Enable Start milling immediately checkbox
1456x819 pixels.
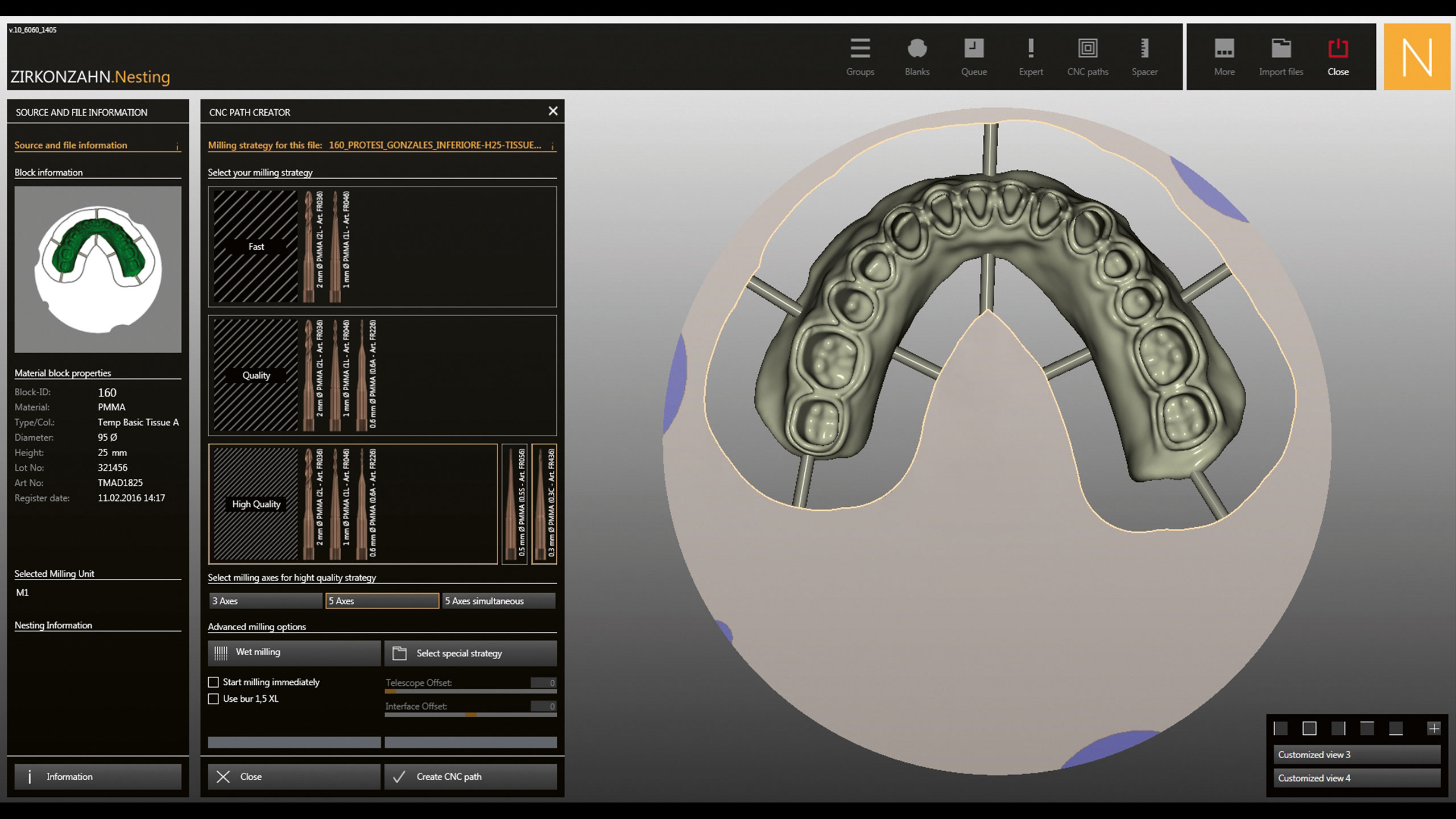[x=213, y=682]
